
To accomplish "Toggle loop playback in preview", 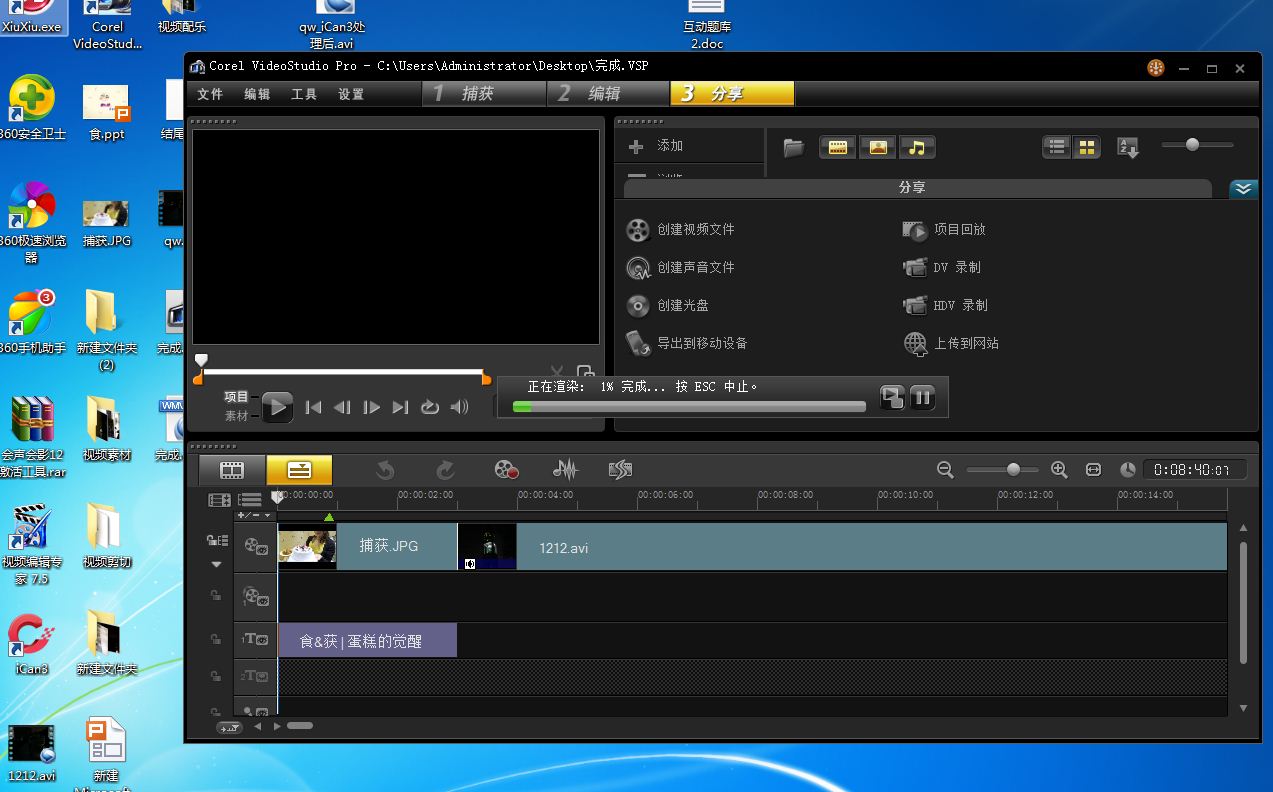I will [430, 407].
